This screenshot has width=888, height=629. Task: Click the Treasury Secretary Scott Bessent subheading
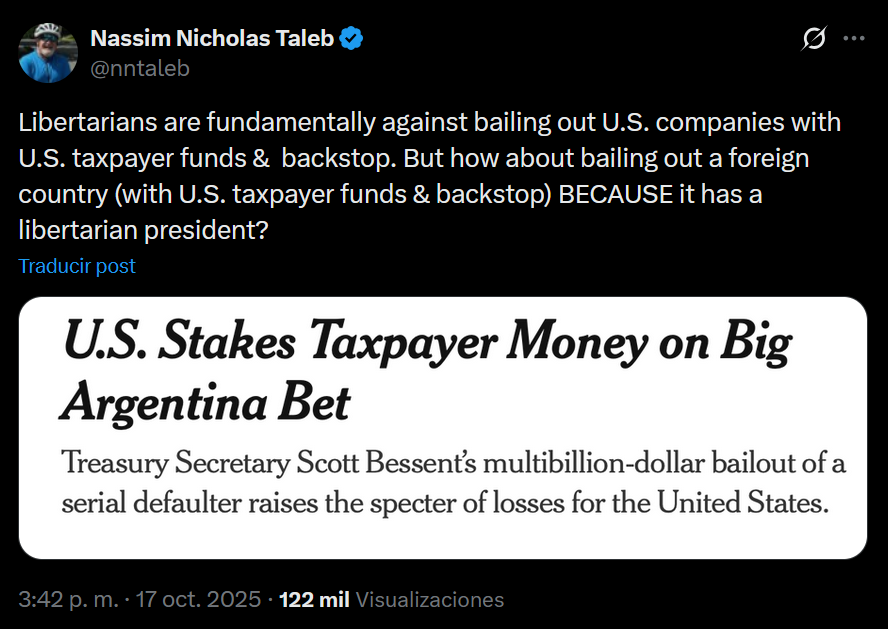pos(453,464)
